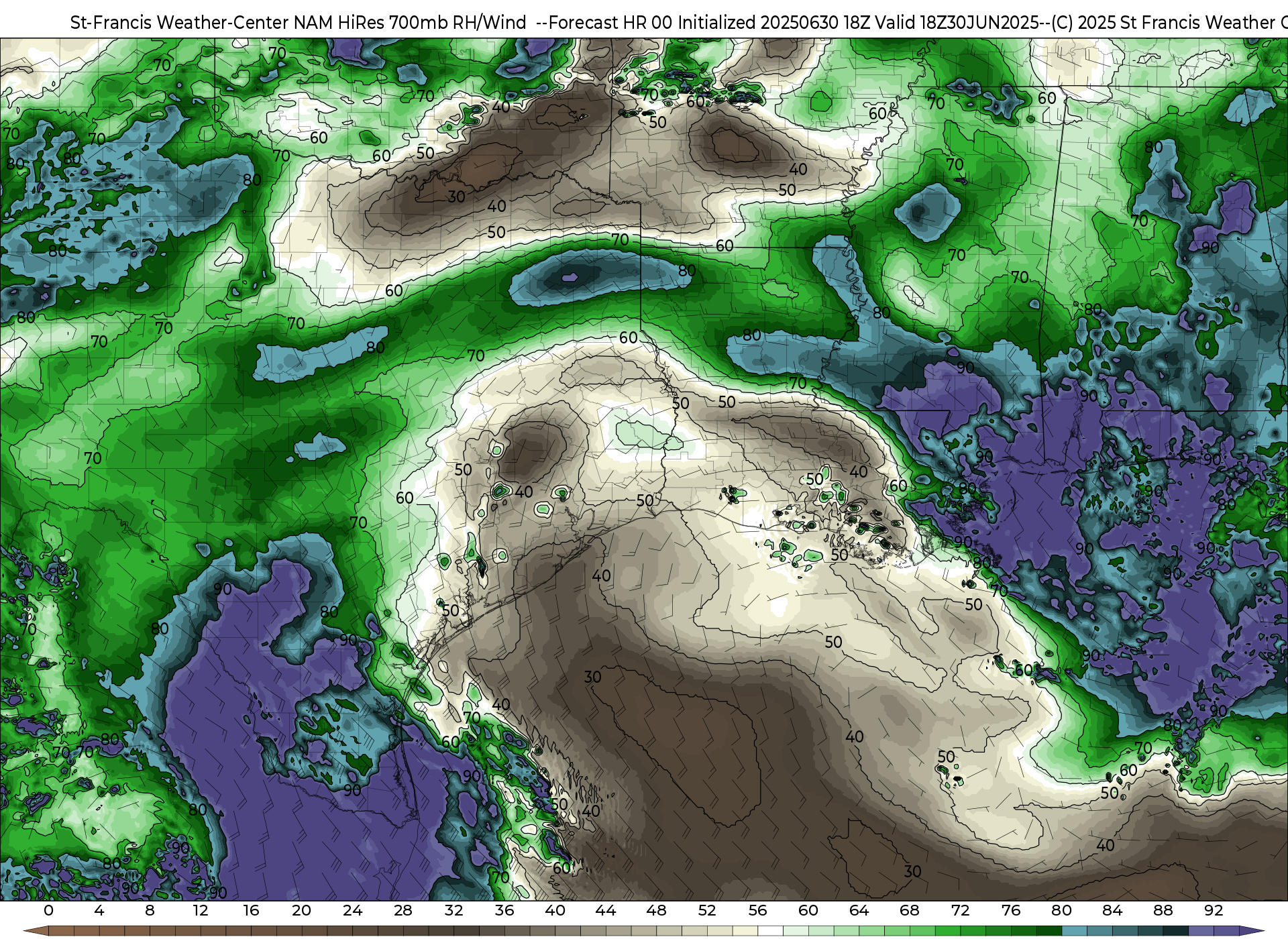Click the '88' tick label on the color scale

1163,910
